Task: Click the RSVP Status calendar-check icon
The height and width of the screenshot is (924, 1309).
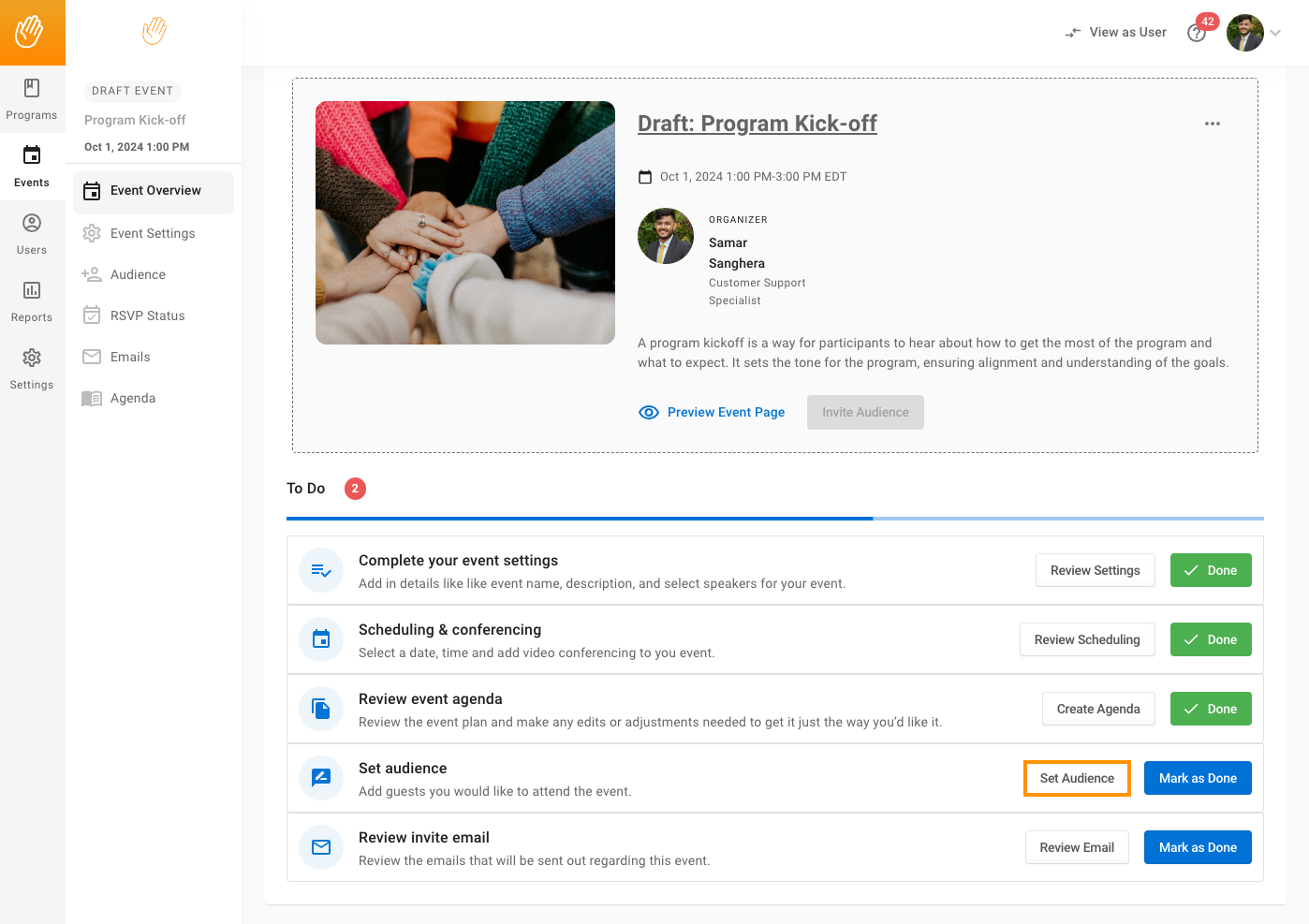Action: [92, 315]
